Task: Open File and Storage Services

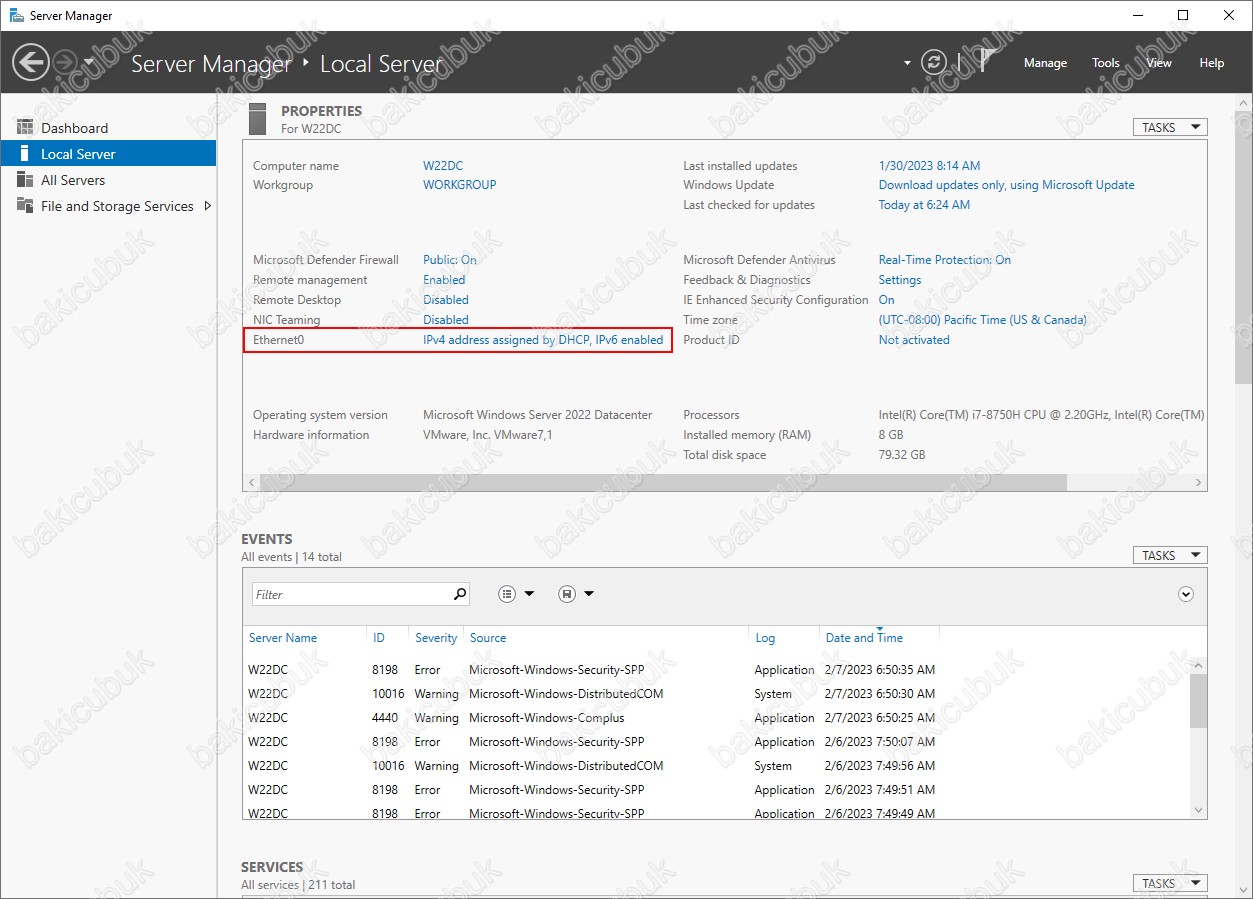Action: pos(117,206)
